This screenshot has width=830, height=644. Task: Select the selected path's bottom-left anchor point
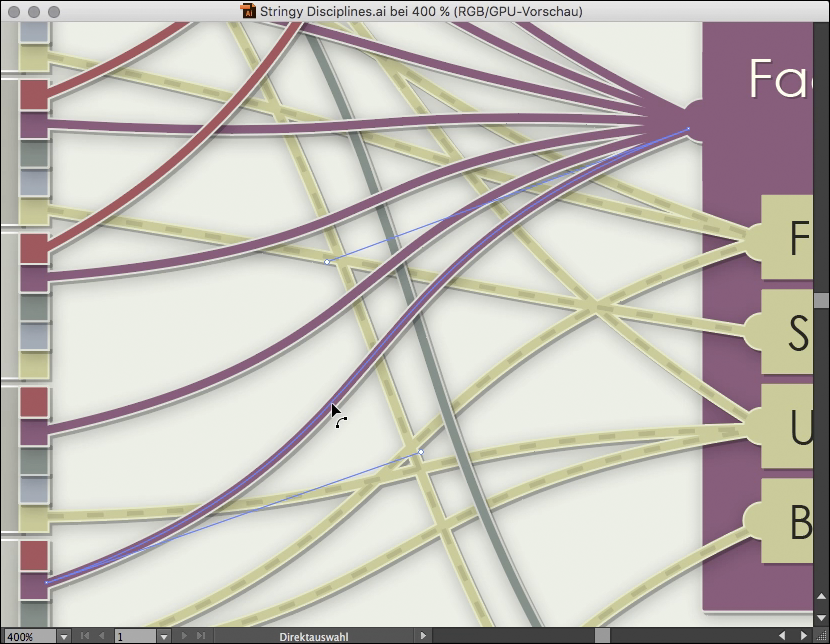tap(47, 582)
